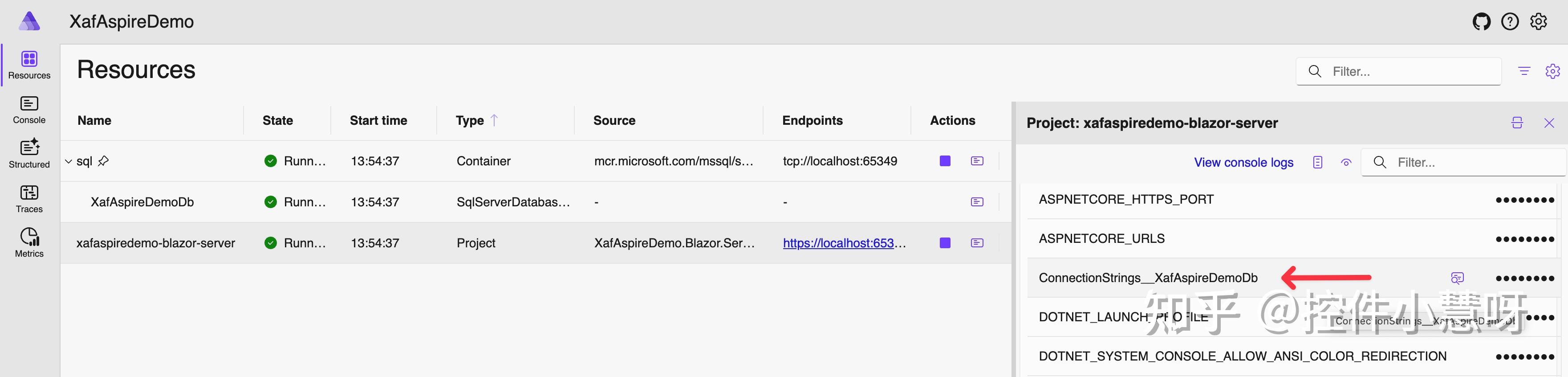Open the help icon in header

(x=1510, y=22)
